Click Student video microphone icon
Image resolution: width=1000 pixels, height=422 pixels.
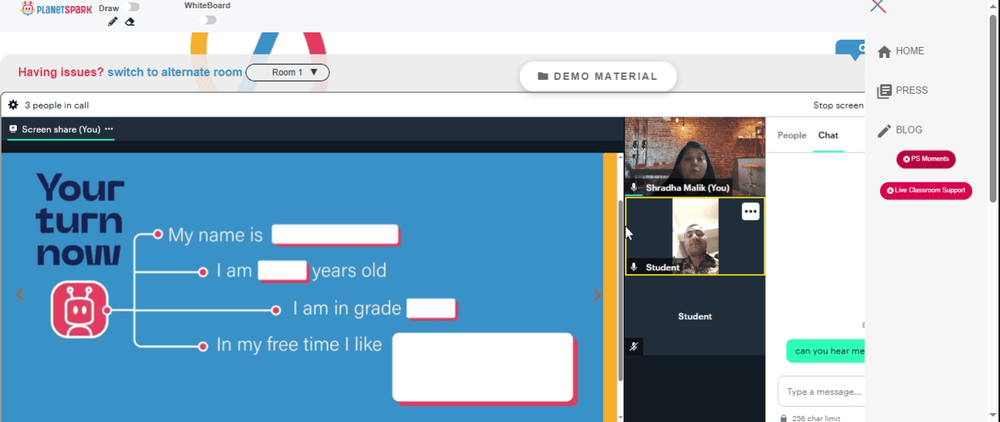point(633,267)
